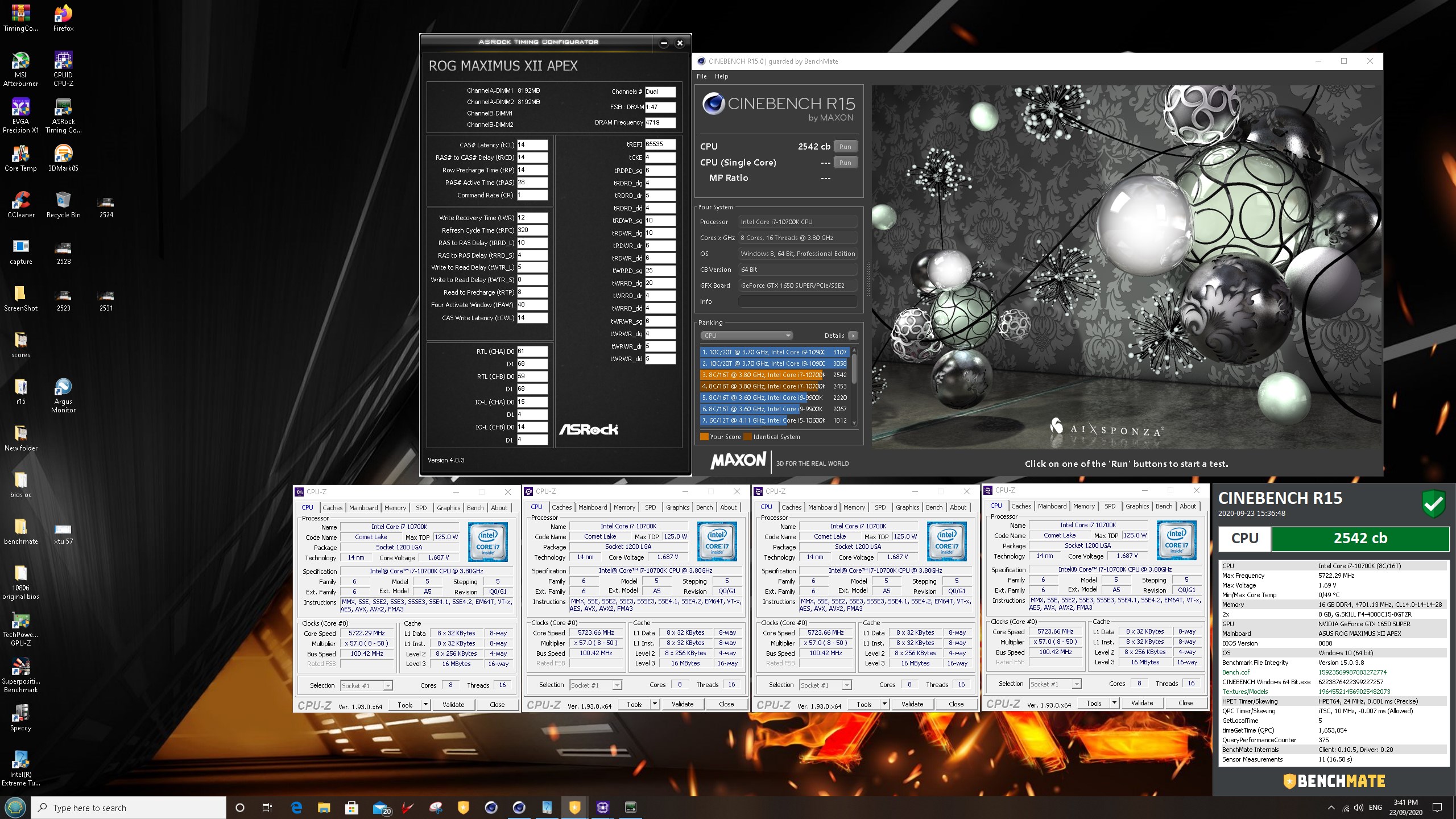Image resolution: width=1456 pixels, height=819 pixels.
Task: Click the Refresh Cycle Time (tRFC) field
Action: [x=532, y=230]
